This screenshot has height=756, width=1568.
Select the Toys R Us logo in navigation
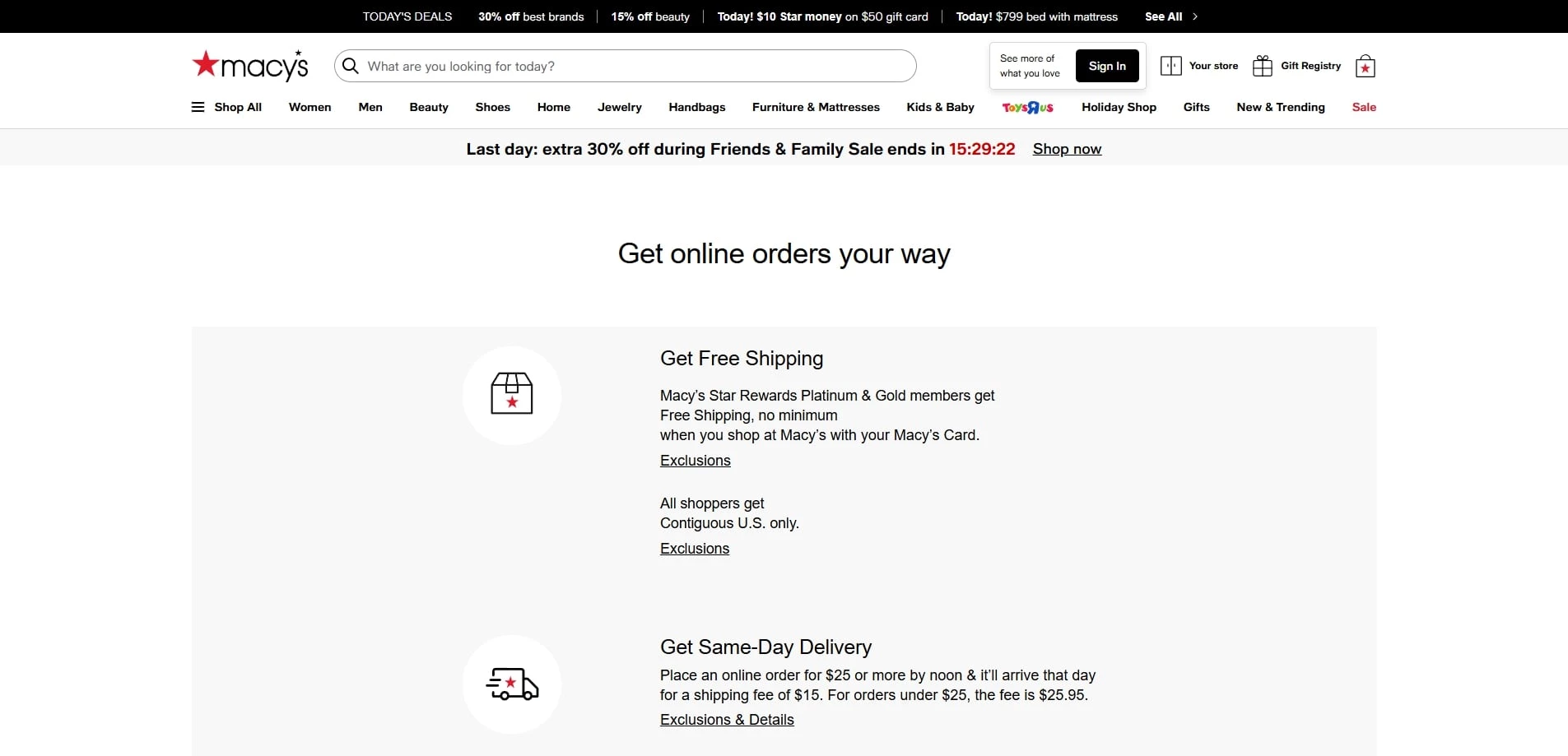(x=1028, y=107)
